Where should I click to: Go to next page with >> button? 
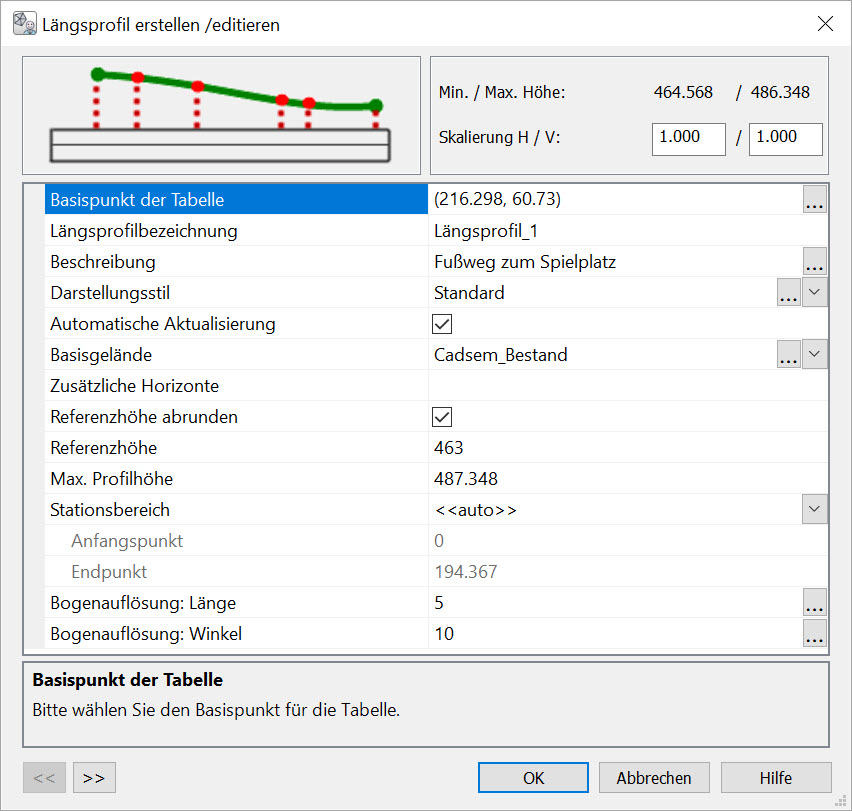point(94,778)
